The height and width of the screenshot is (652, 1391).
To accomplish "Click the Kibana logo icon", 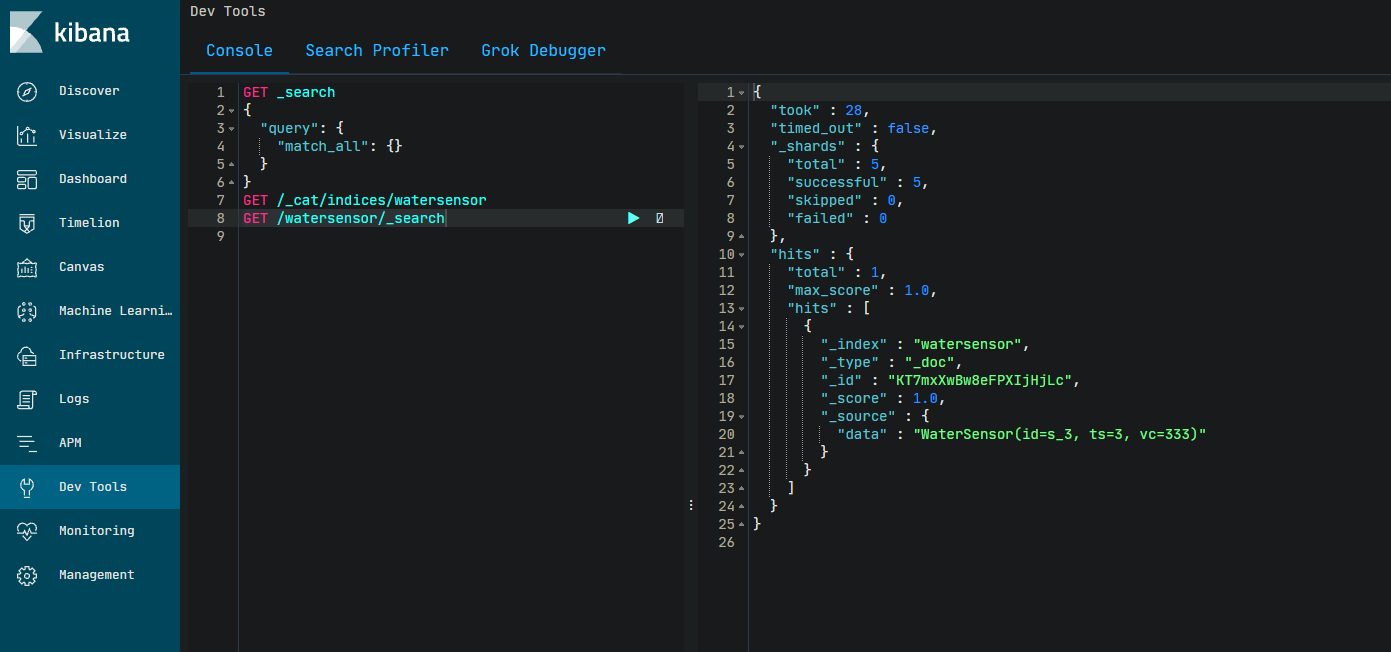I will [x=26, y=32].
